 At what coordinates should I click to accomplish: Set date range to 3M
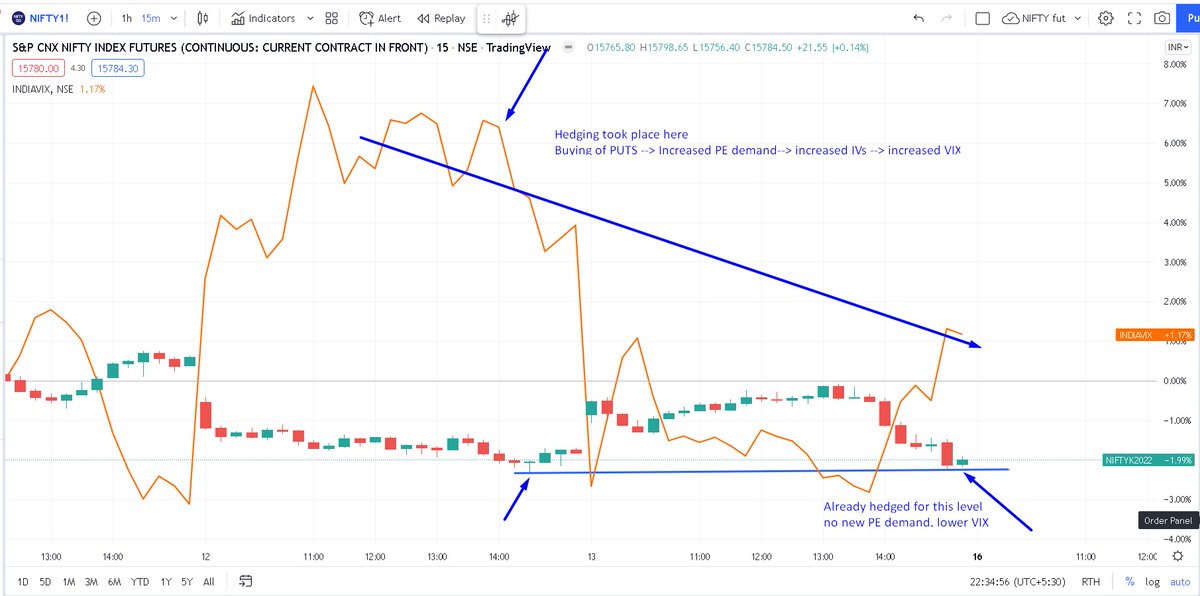tap(92, 581)
